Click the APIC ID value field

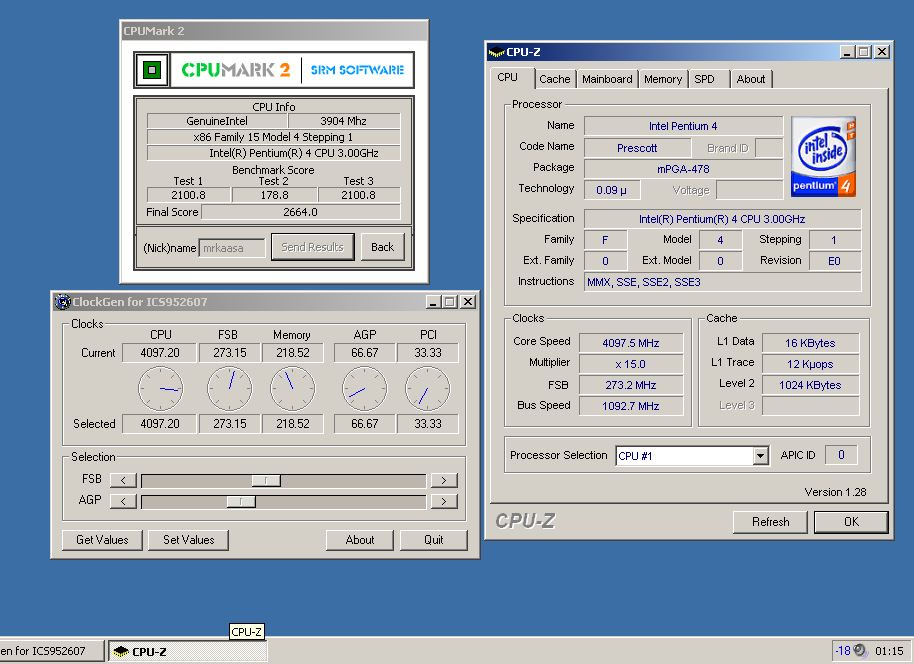tap(841, 455)
